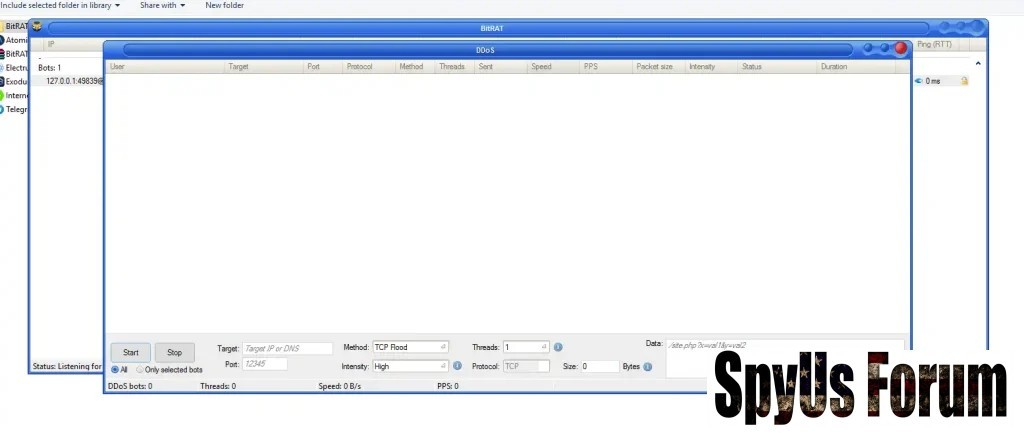Click the BitRAT logo in the title bar

pyautogui.click(x=37, y=26)
